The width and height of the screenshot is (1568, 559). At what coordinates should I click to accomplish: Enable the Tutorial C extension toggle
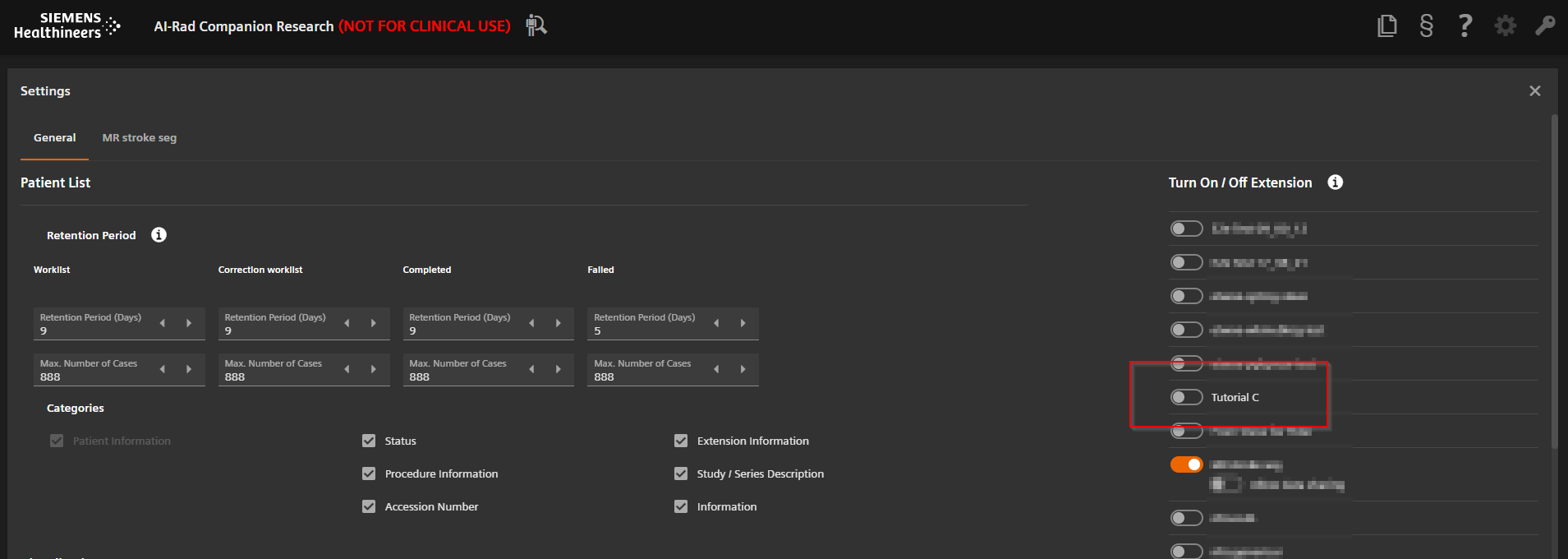1186,397
